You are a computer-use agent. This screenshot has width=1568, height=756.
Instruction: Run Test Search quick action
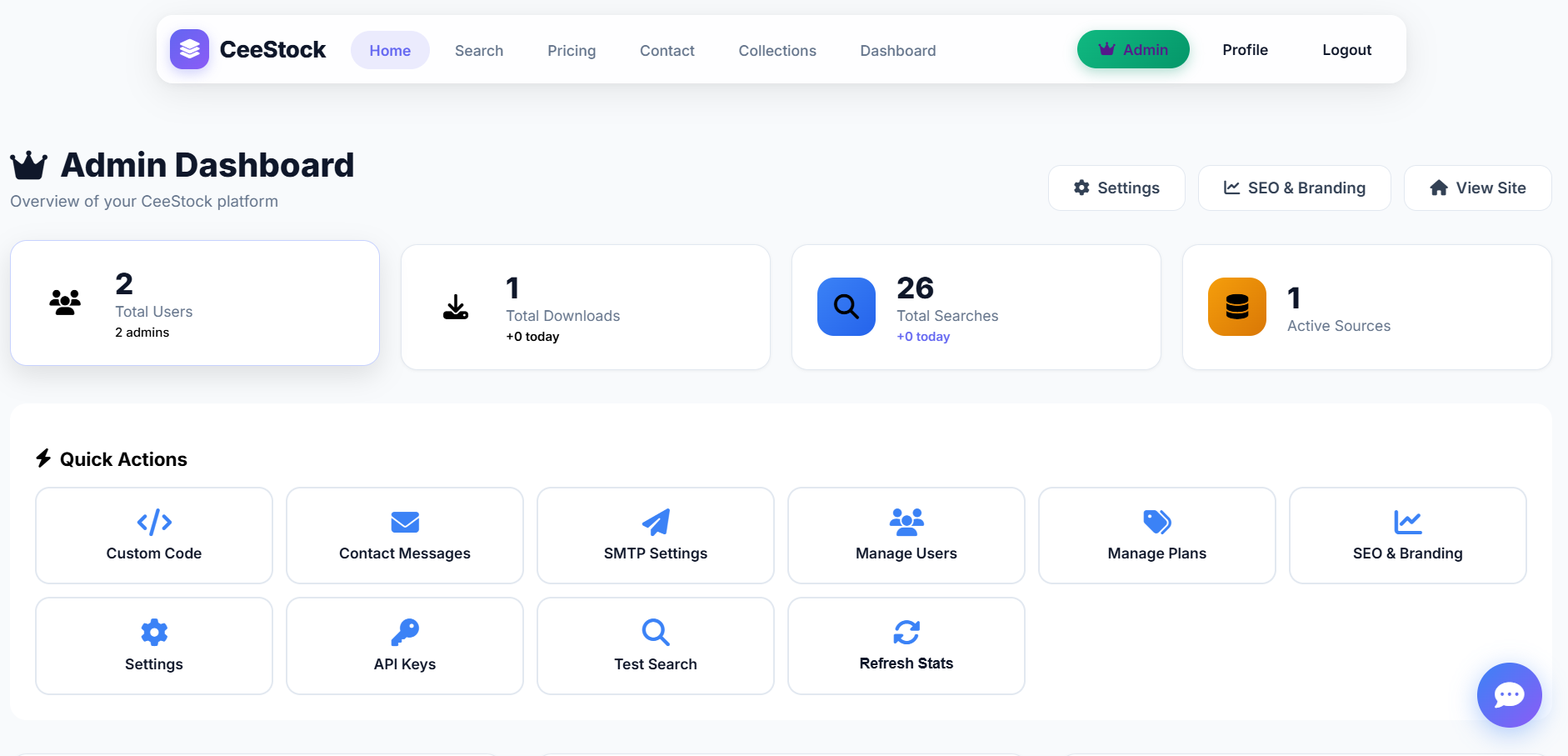point(656,646)
